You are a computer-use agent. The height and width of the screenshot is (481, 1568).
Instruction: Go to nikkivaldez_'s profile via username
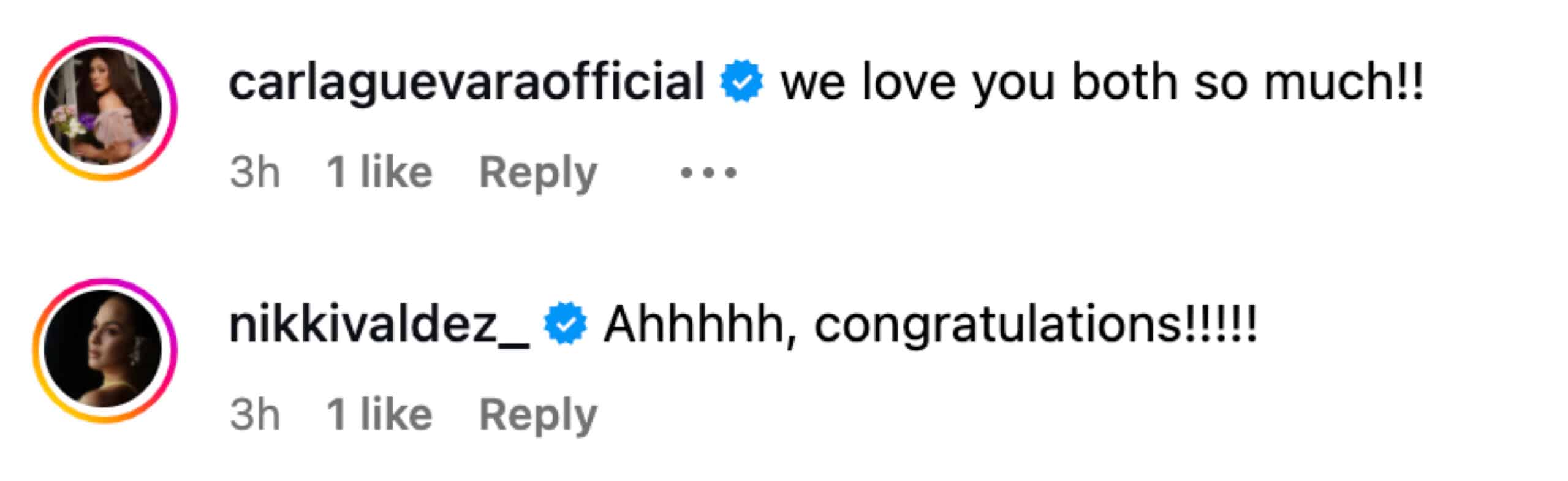click(x=378, y=324)
